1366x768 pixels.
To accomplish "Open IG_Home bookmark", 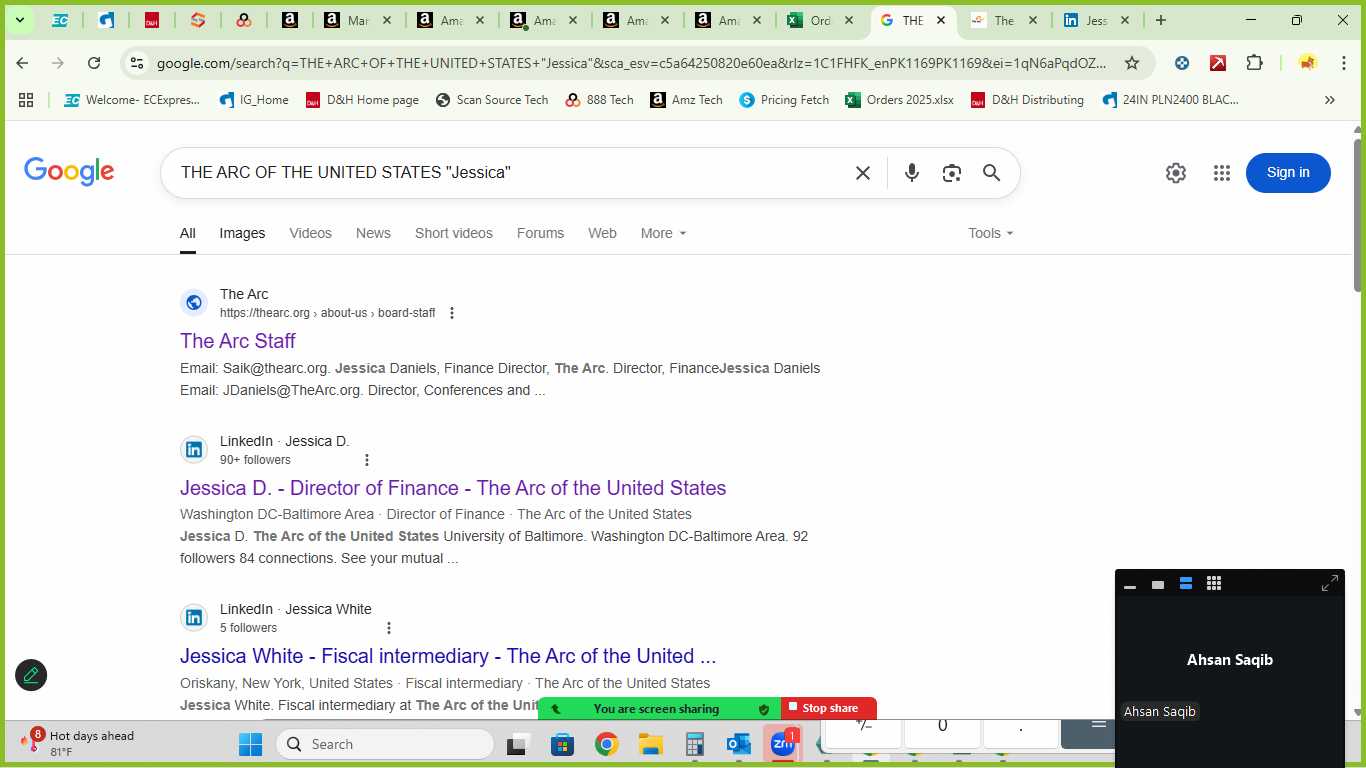I will (254, 100).
